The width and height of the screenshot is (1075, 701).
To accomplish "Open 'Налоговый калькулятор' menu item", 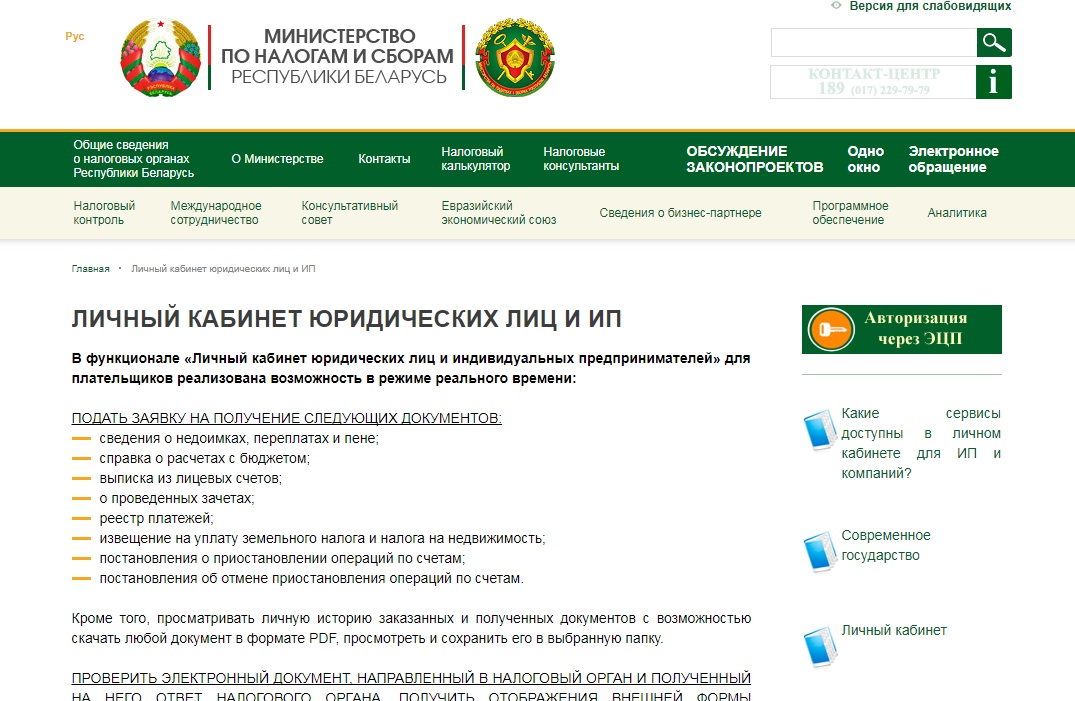I will coord(475,159).
